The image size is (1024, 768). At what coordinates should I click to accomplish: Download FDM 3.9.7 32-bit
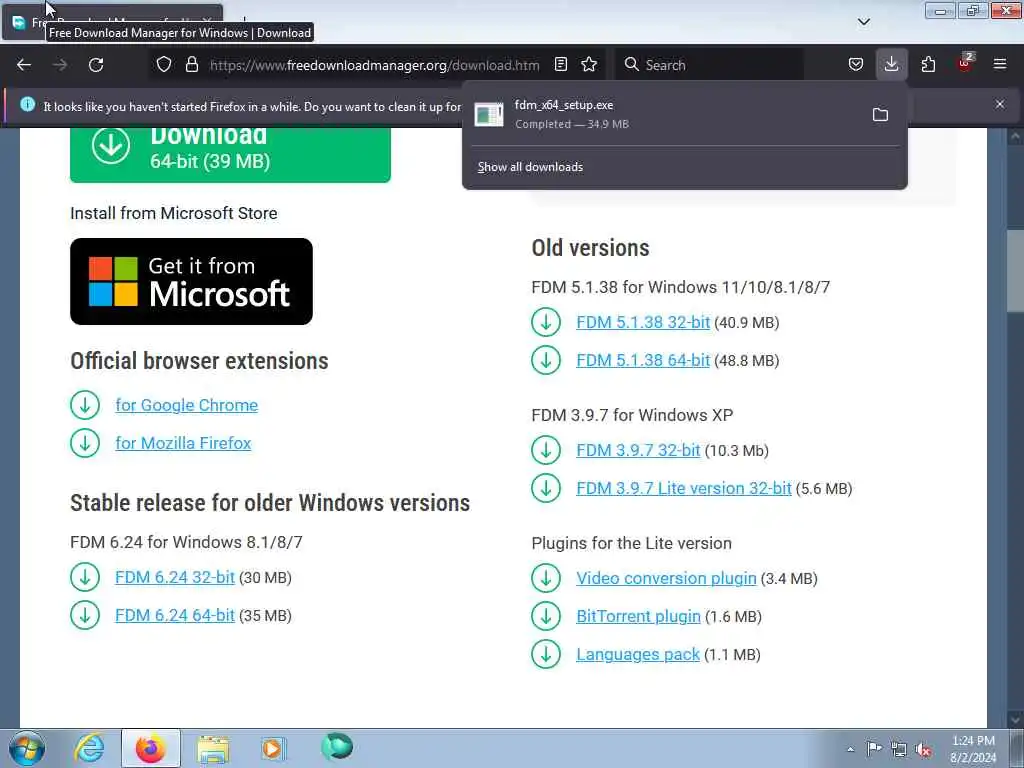tap(638, 451)
